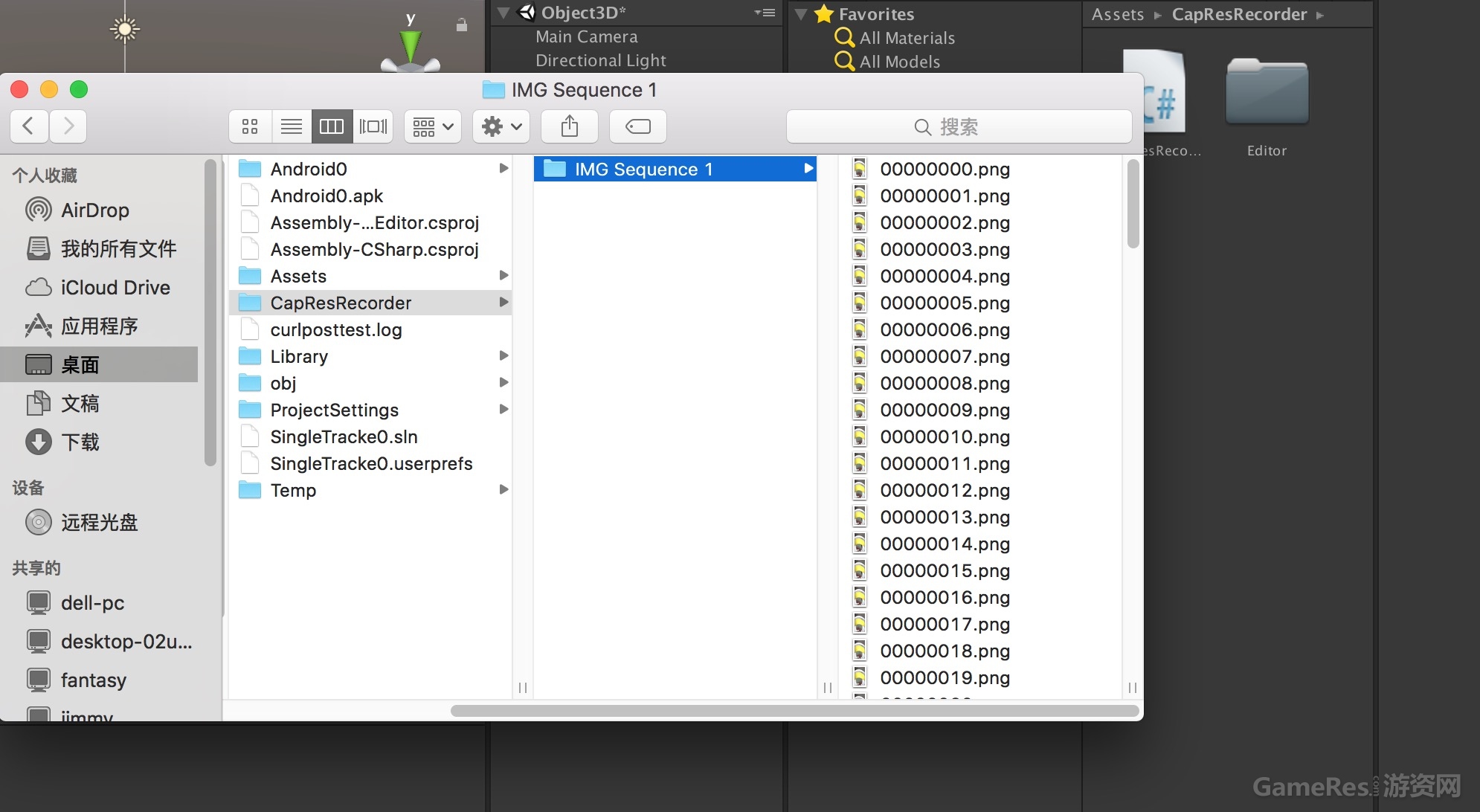Open the item arrangement dropdown

(433, 126)
